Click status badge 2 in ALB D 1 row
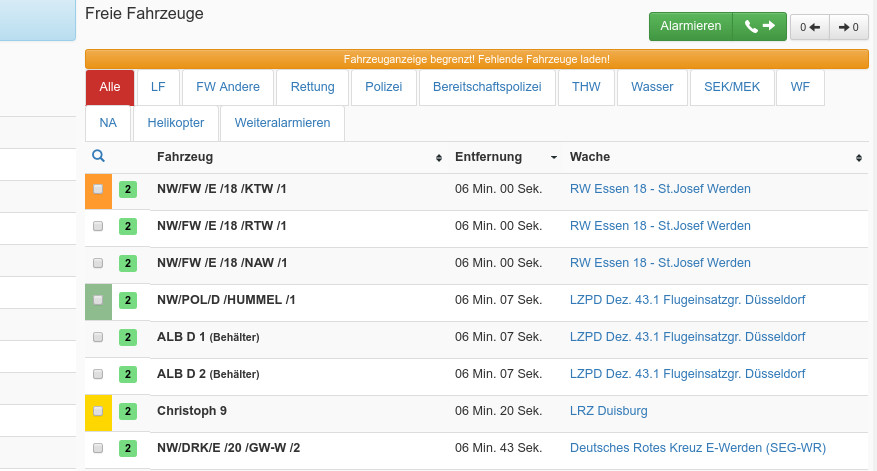 tap(128, 337)
